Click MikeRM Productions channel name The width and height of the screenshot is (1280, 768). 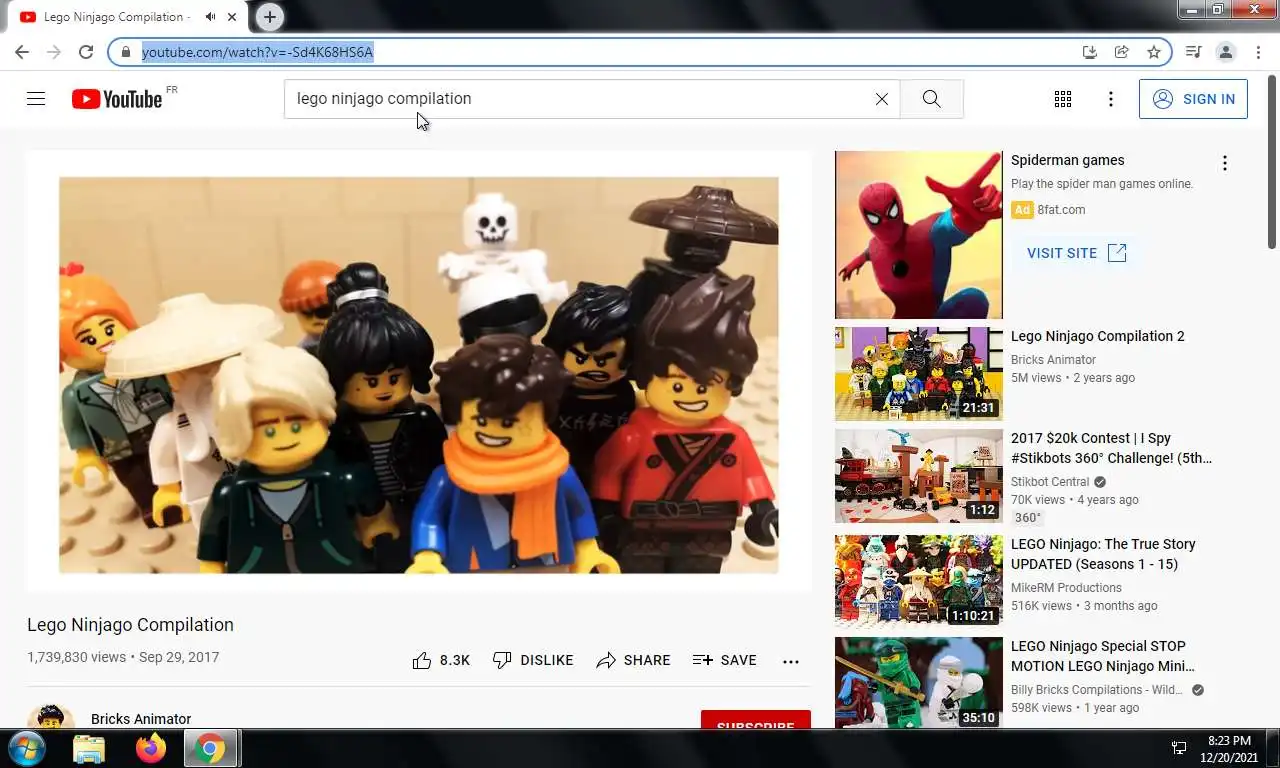(1066, 588)
